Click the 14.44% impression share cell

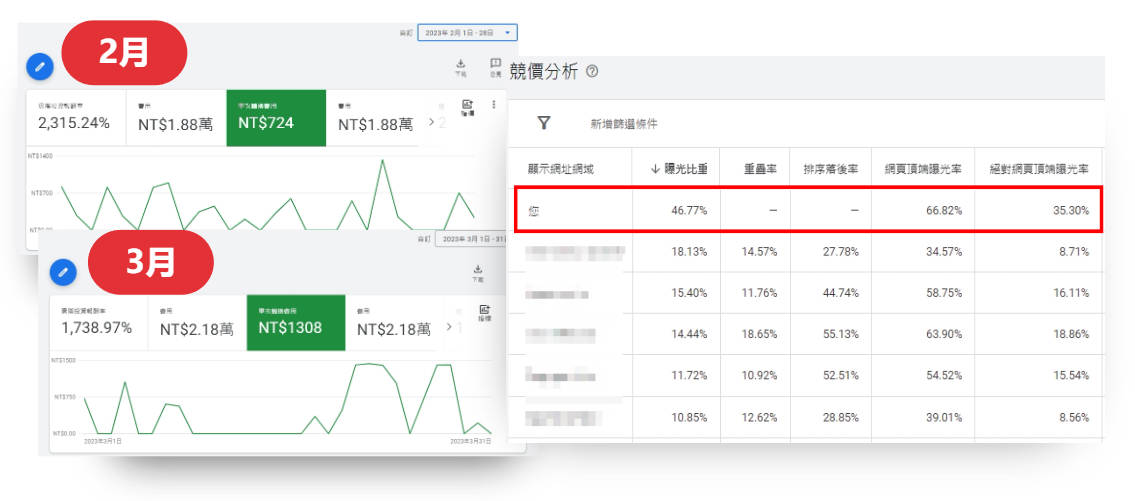coord(688,334)
